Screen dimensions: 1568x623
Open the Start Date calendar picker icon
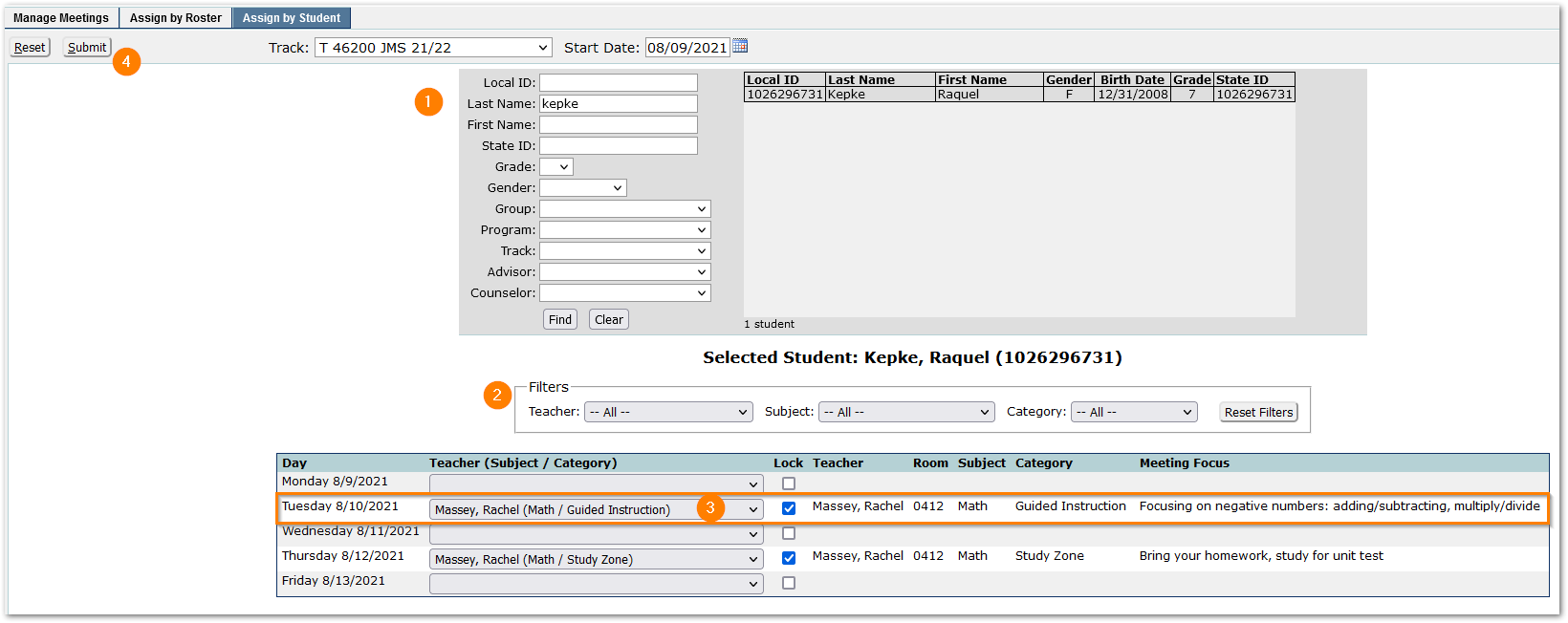(x=740, y=46)
